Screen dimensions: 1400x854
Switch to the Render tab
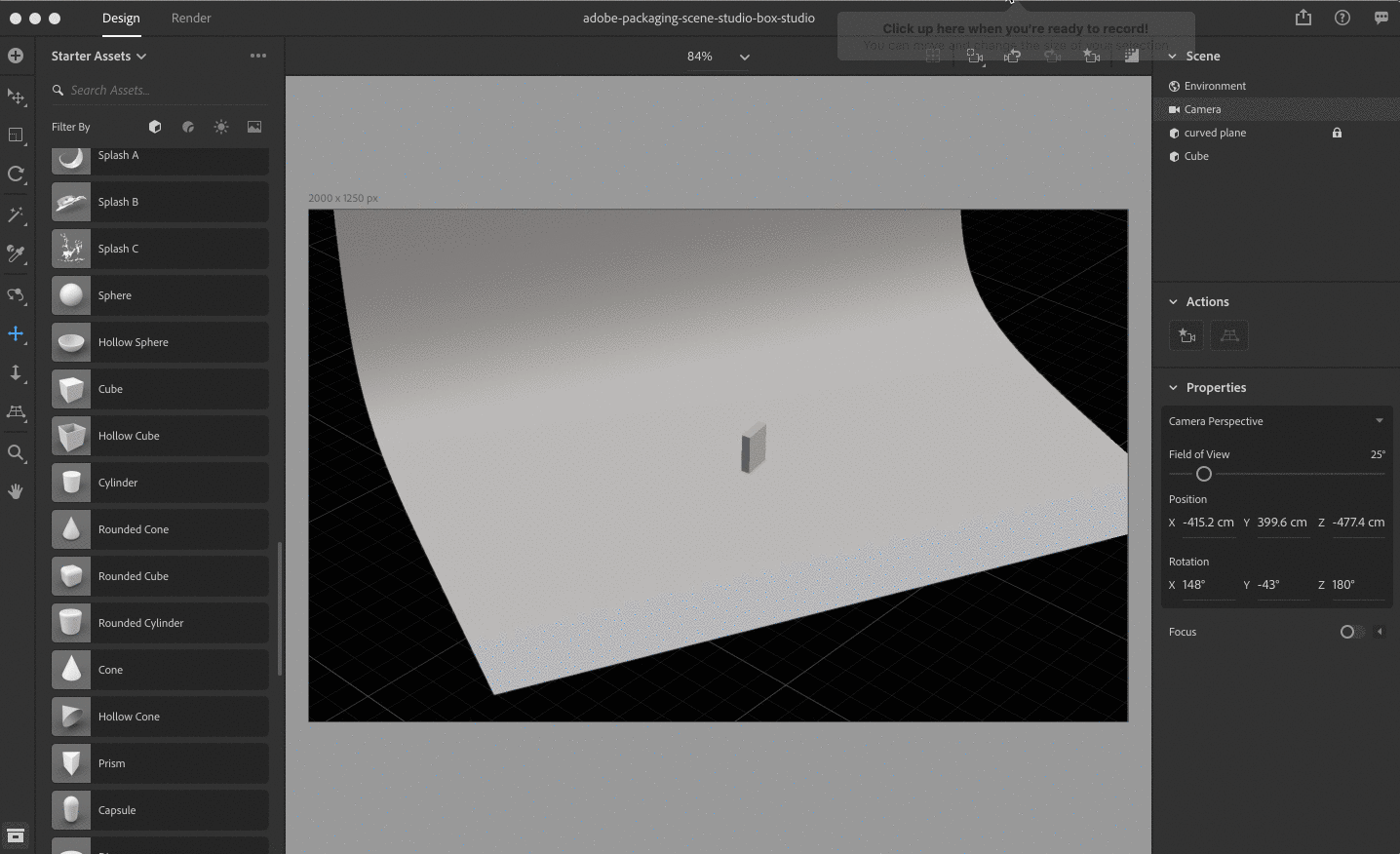click(x=191, y=18)
